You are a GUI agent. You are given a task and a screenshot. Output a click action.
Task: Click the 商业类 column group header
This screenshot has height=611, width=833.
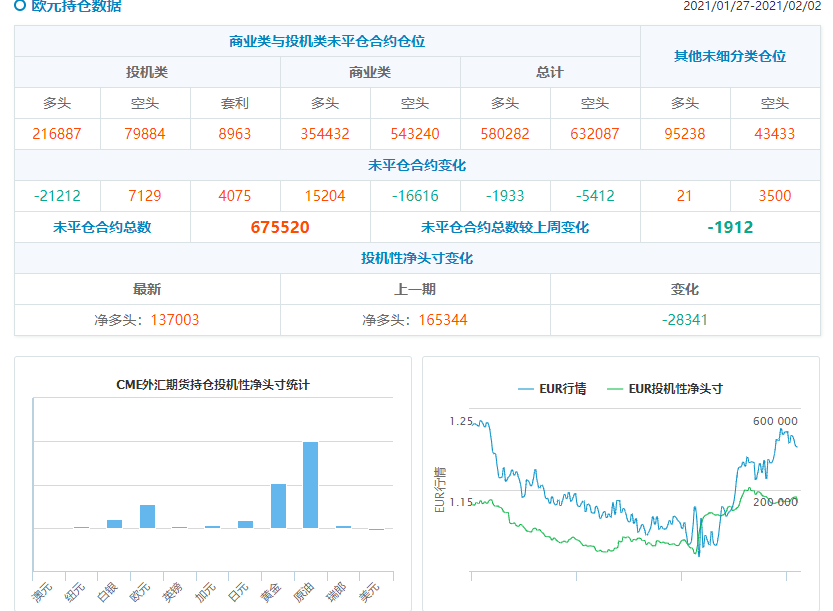pyautogui.click(x=370, y=72)
